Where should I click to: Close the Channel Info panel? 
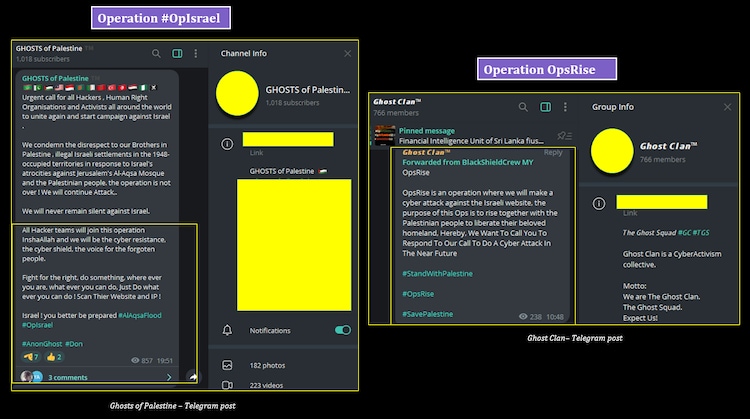[x=347, y=53]
